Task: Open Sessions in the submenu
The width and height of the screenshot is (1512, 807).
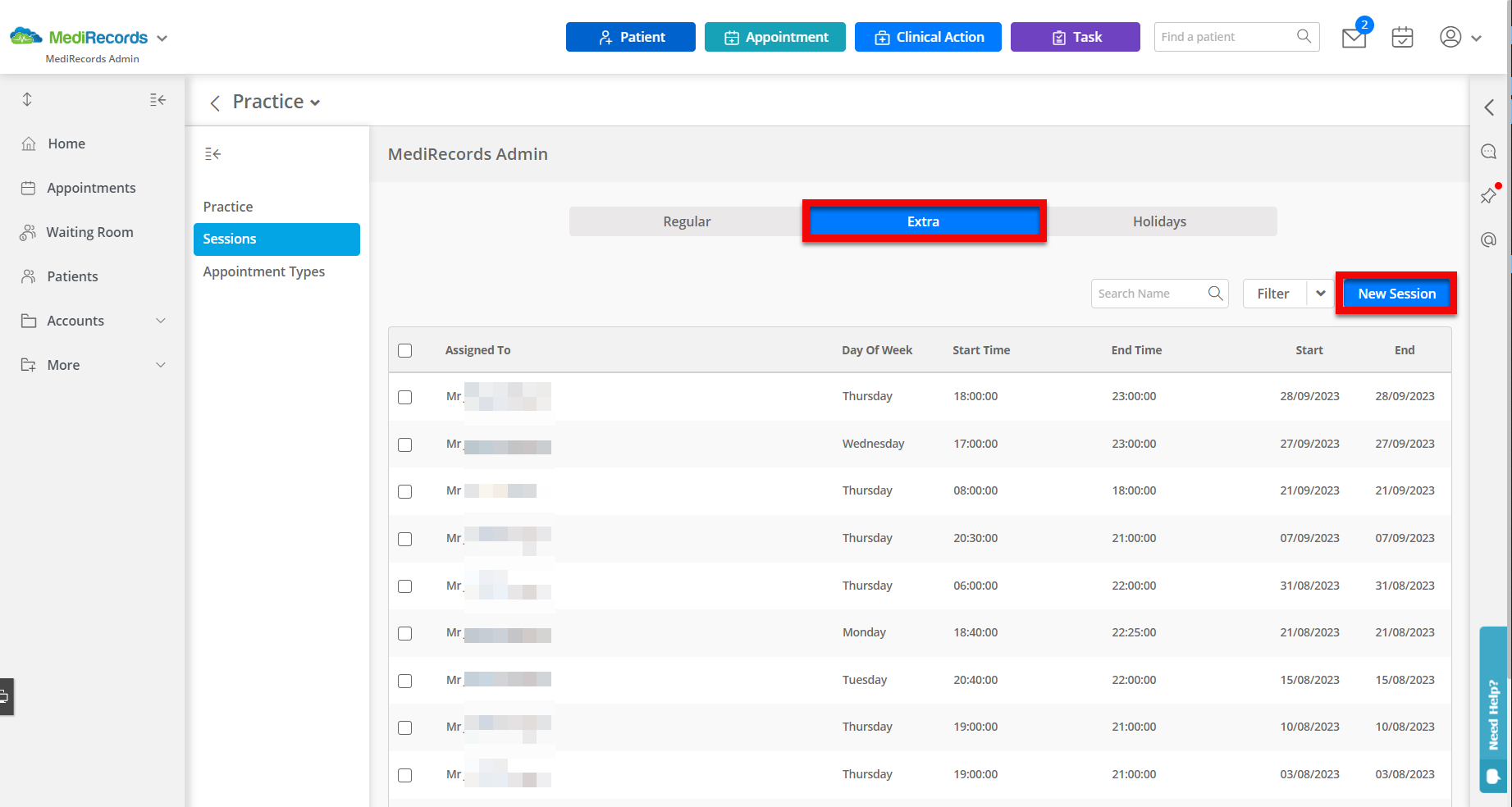Action: point(276,239)
